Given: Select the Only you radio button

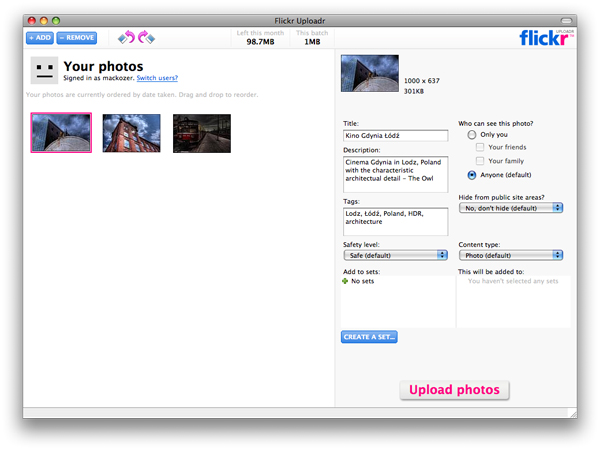Looking at the screenshot, I should [x=472, y=135].
